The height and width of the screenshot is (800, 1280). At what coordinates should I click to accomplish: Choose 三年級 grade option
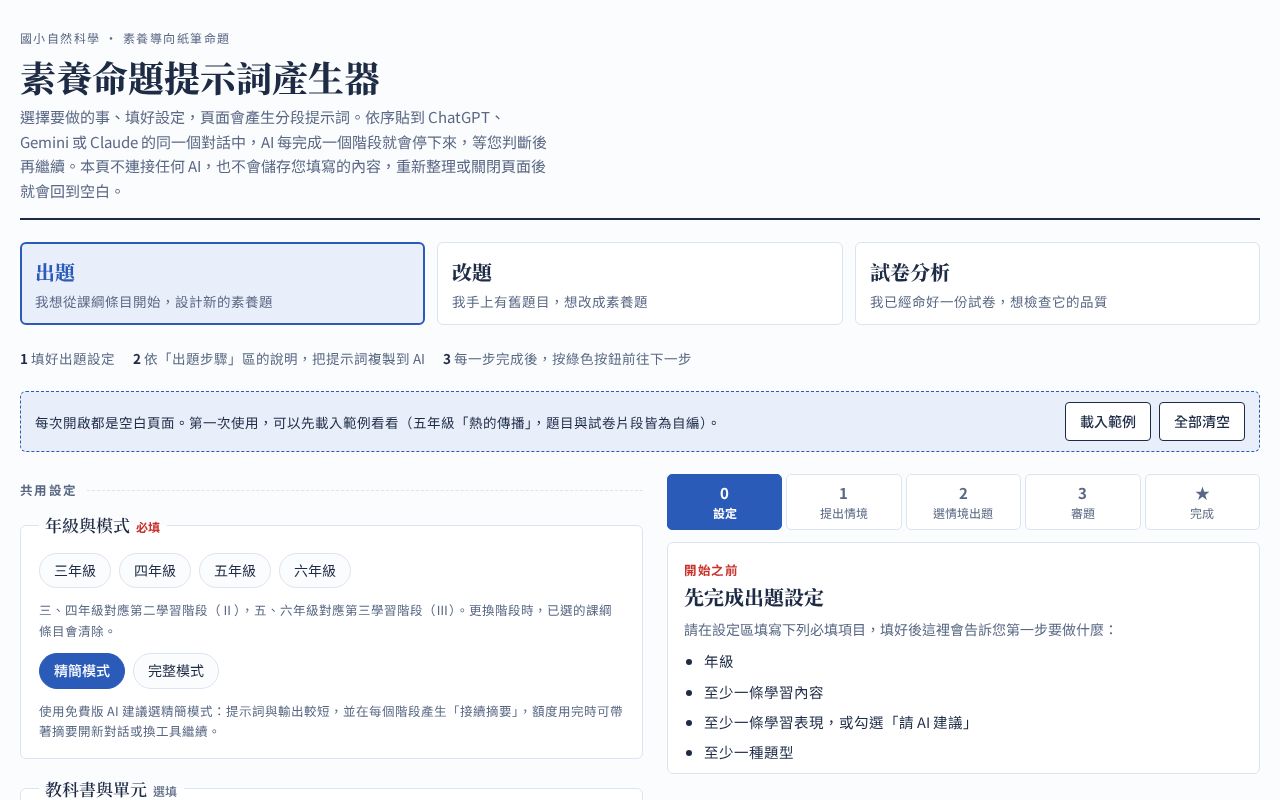click(x=75, y=570)
